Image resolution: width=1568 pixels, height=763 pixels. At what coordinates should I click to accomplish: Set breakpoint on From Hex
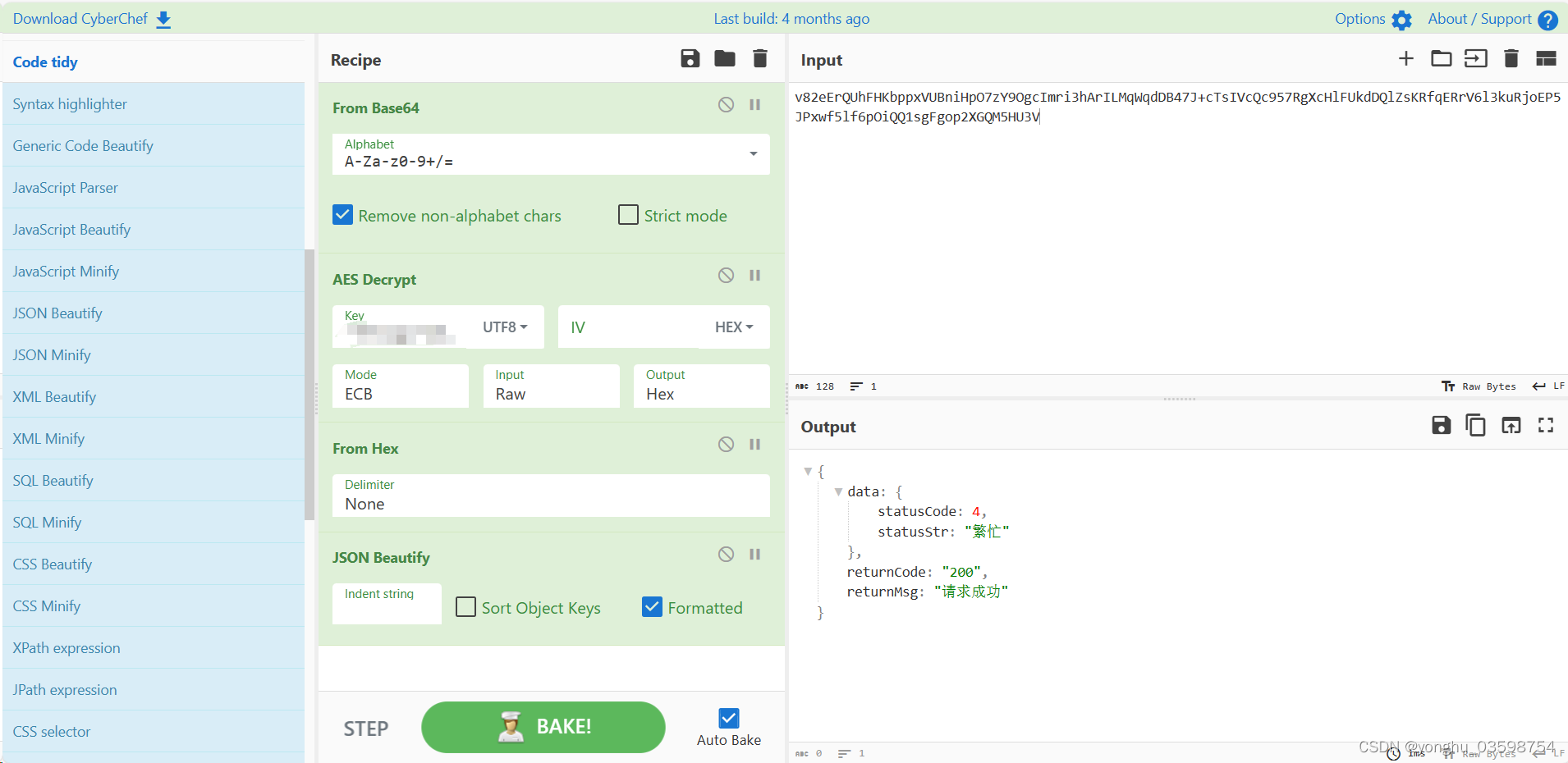[755, 444]
